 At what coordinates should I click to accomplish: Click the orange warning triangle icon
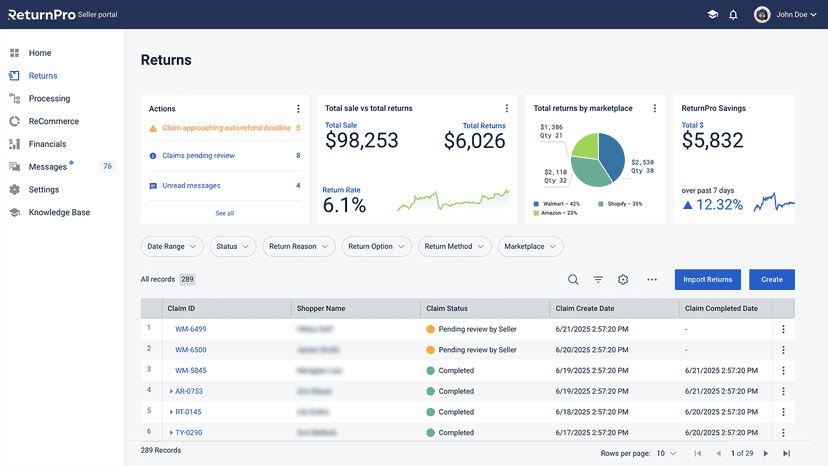(x=153, y=128)
